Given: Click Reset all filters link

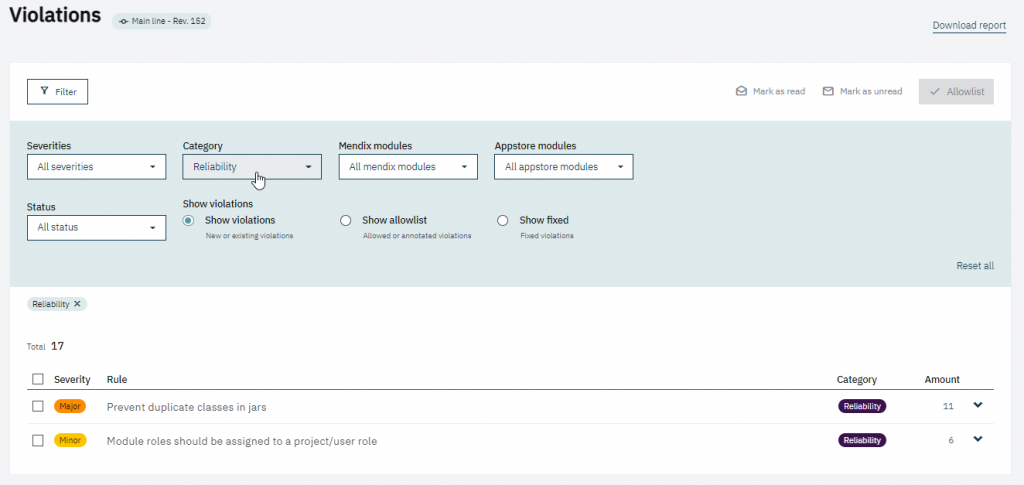Looking at the screenshot, I should [x=974, y=266].
